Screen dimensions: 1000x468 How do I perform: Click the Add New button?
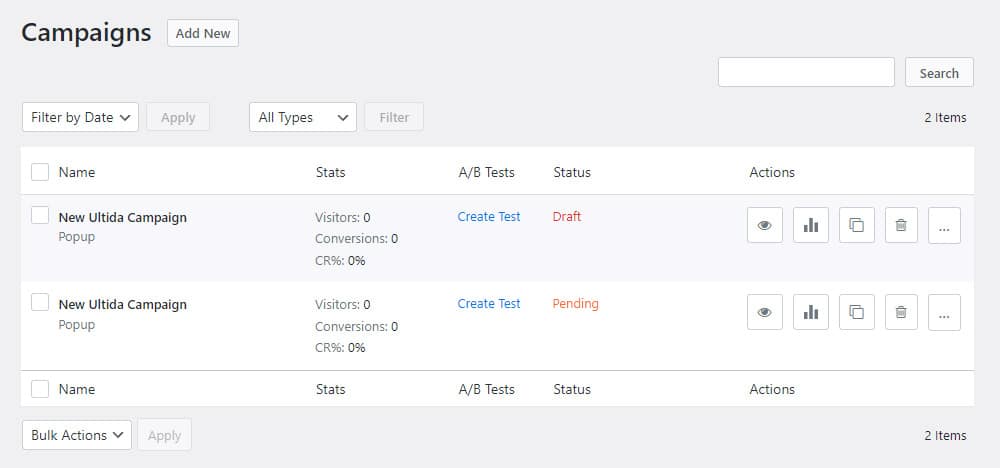(203, 33)
